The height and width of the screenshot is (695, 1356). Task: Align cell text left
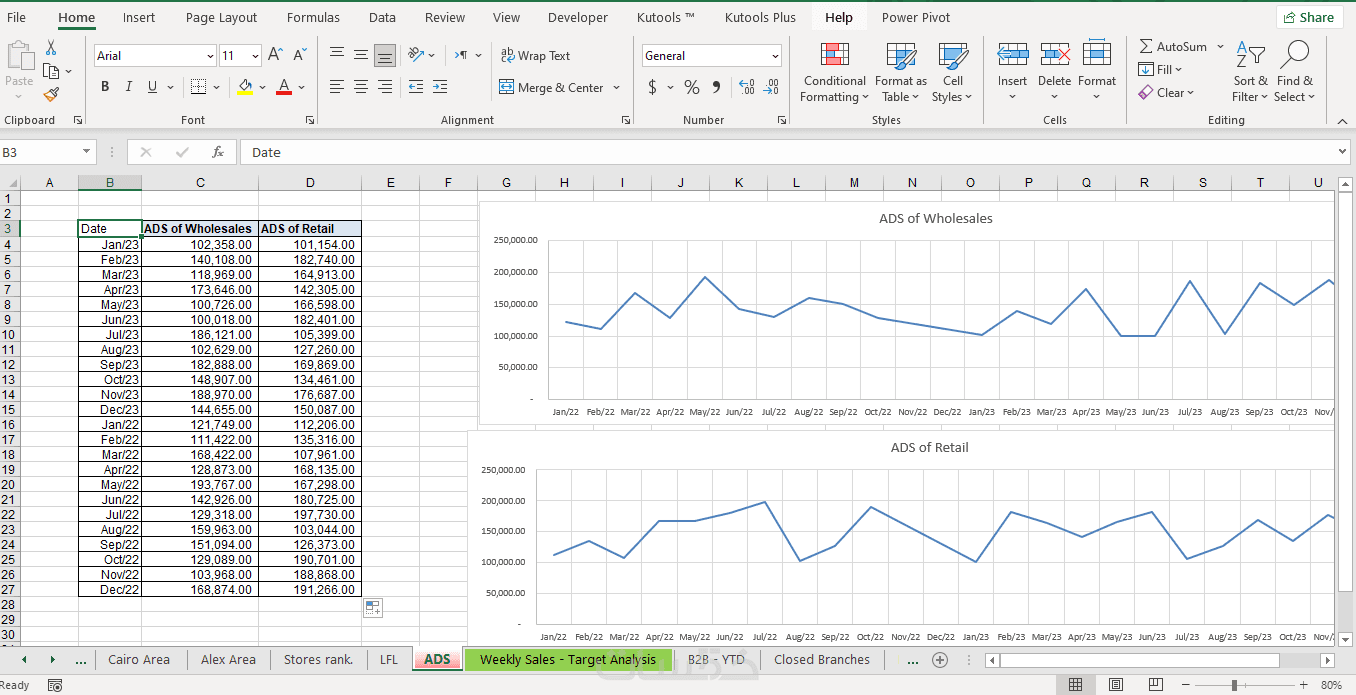point(337,87)
